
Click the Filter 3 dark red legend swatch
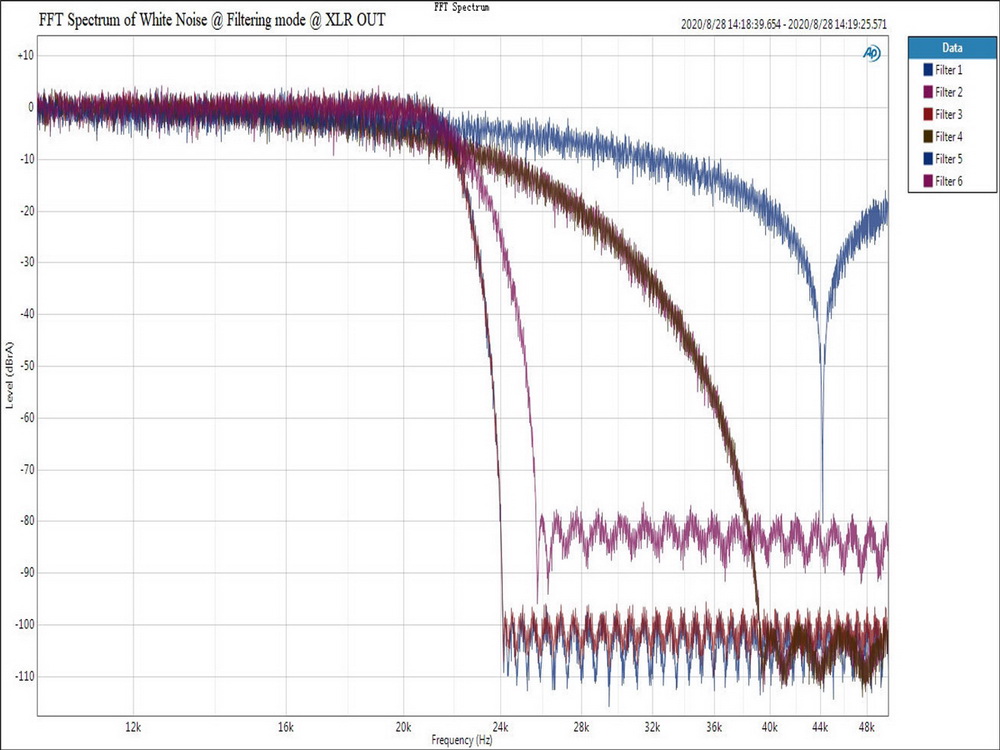click(x=927, y=114)
